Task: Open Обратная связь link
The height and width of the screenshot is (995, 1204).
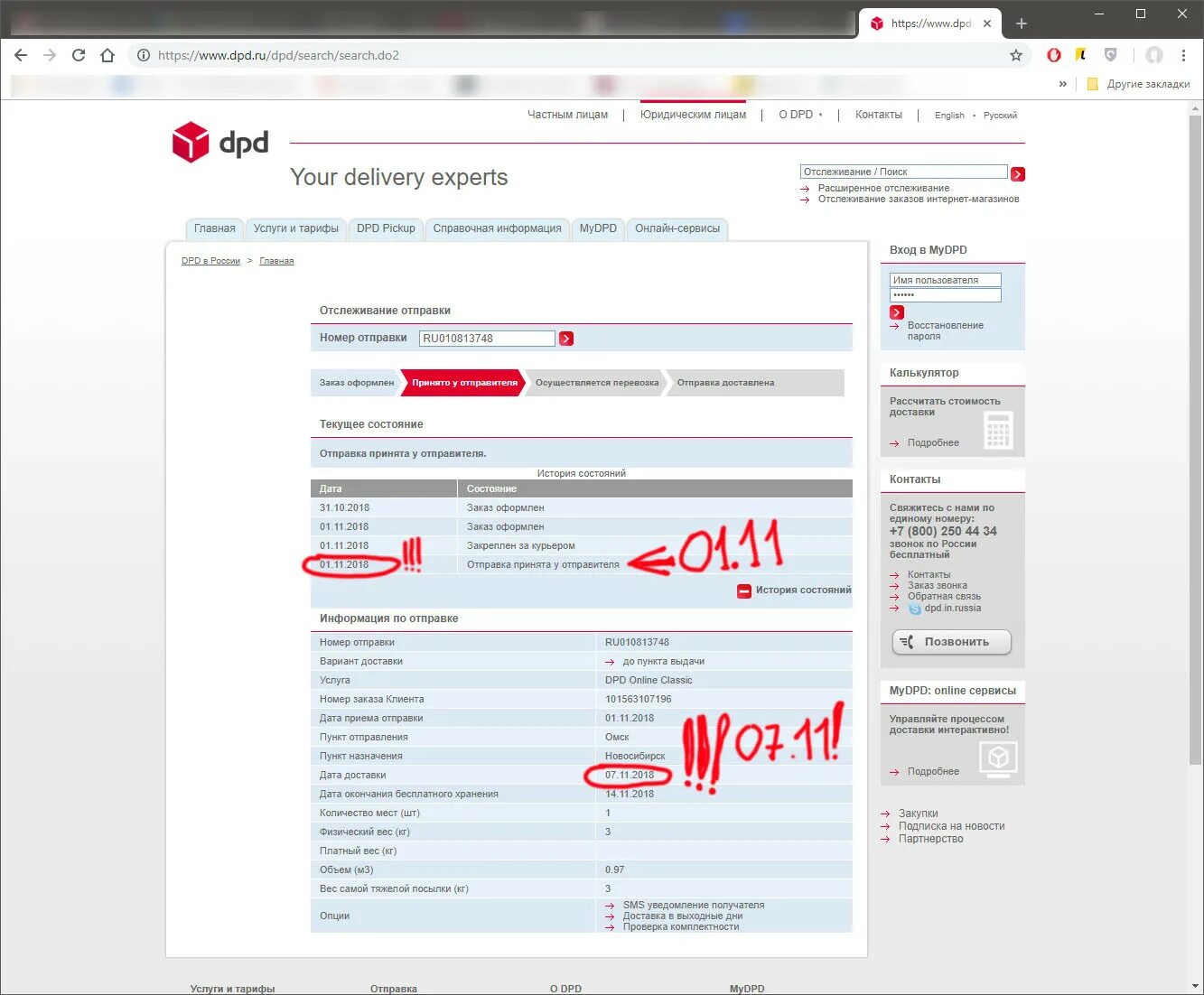Action: click(x=944, y=596)
